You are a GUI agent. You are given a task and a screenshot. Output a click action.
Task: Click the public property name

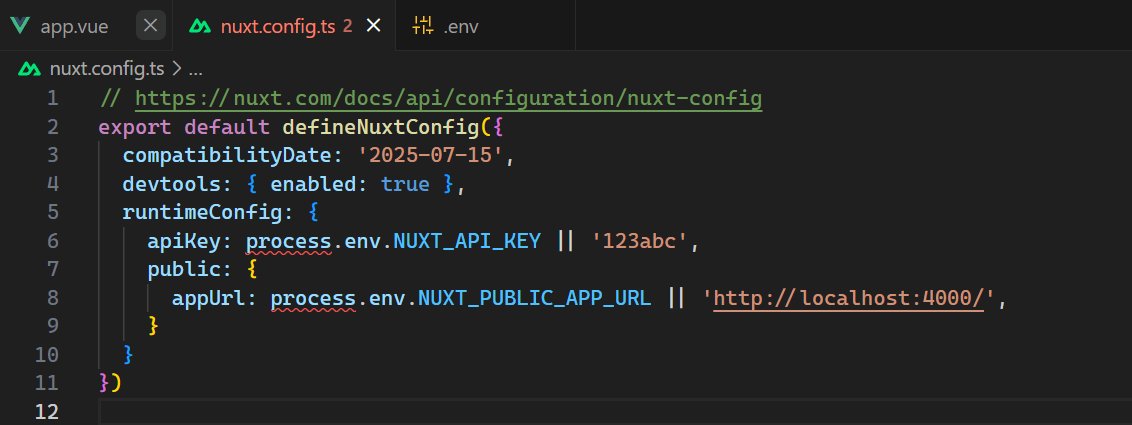[183, 269]
